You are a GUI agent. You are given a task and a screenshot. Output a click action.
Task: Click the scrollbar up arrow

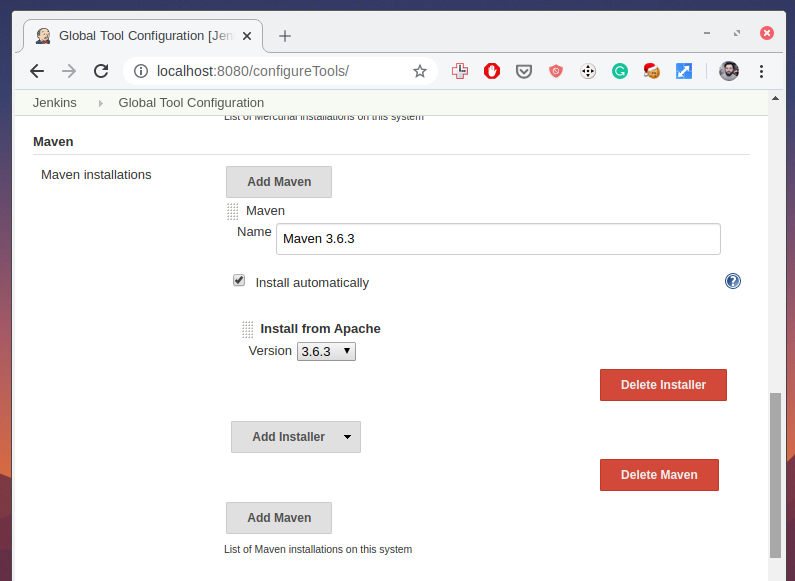[775, 98]
